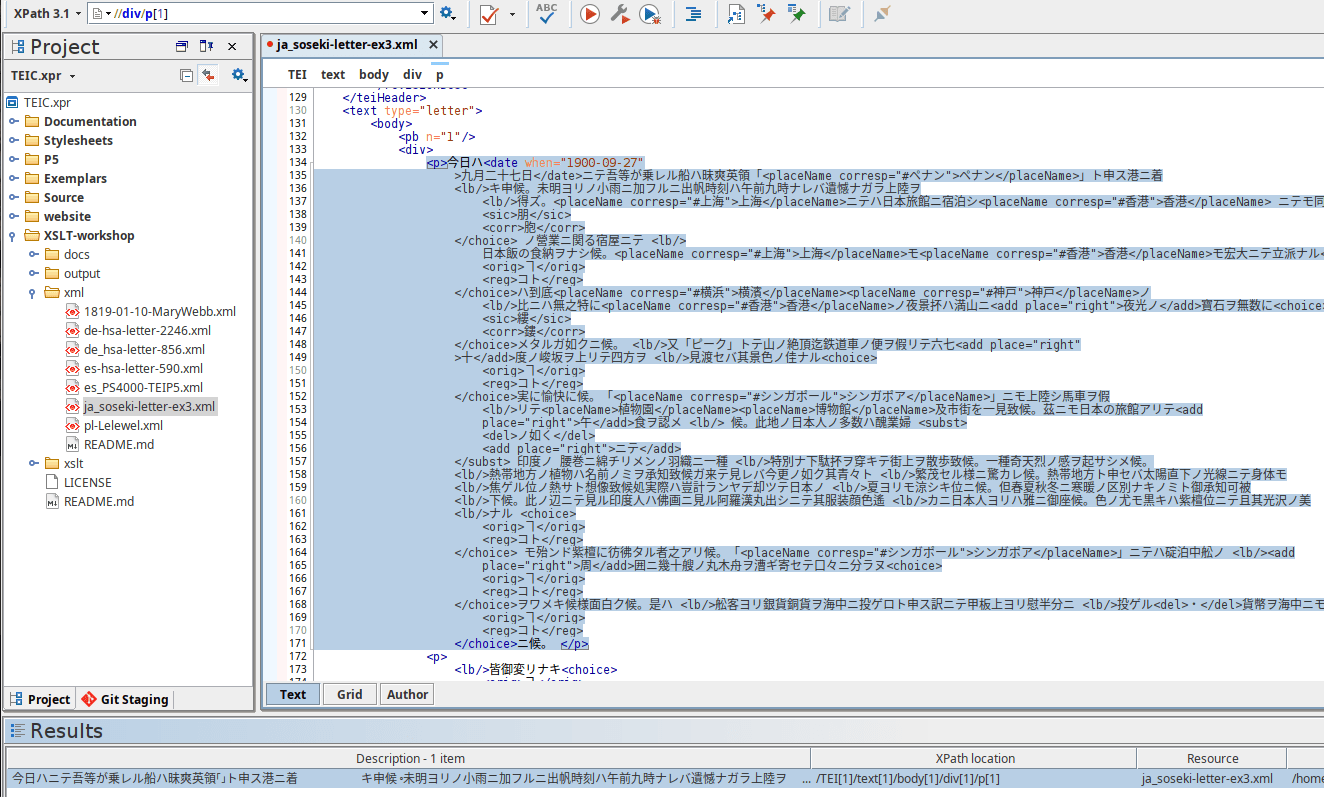
Task: Toggle link with editor button
Action: click(208, 75)
